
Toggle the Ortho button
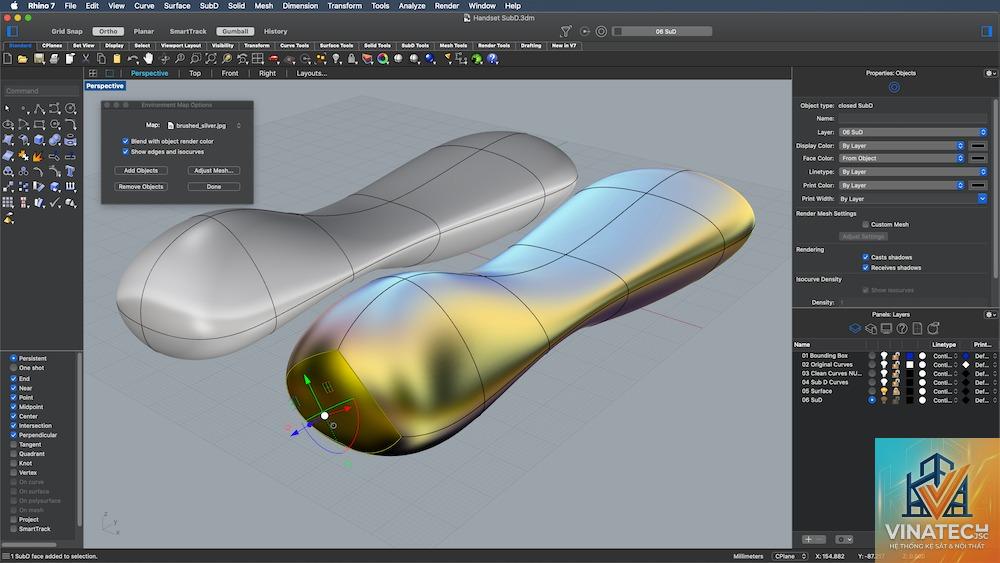click(108, 31)
